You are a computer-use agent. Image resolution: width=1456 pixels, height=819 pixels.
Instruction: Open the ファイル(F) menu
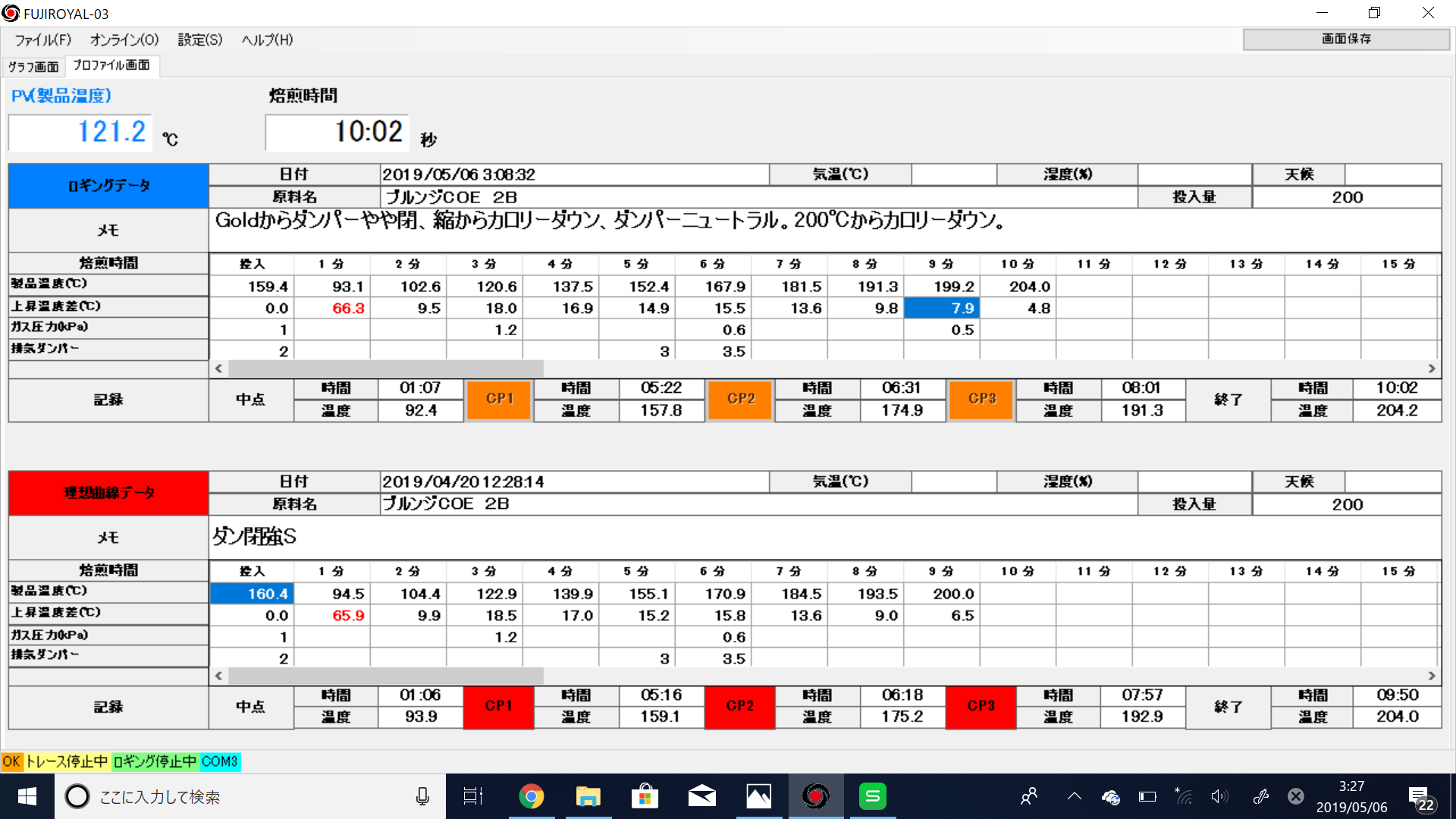pos(43,40)
